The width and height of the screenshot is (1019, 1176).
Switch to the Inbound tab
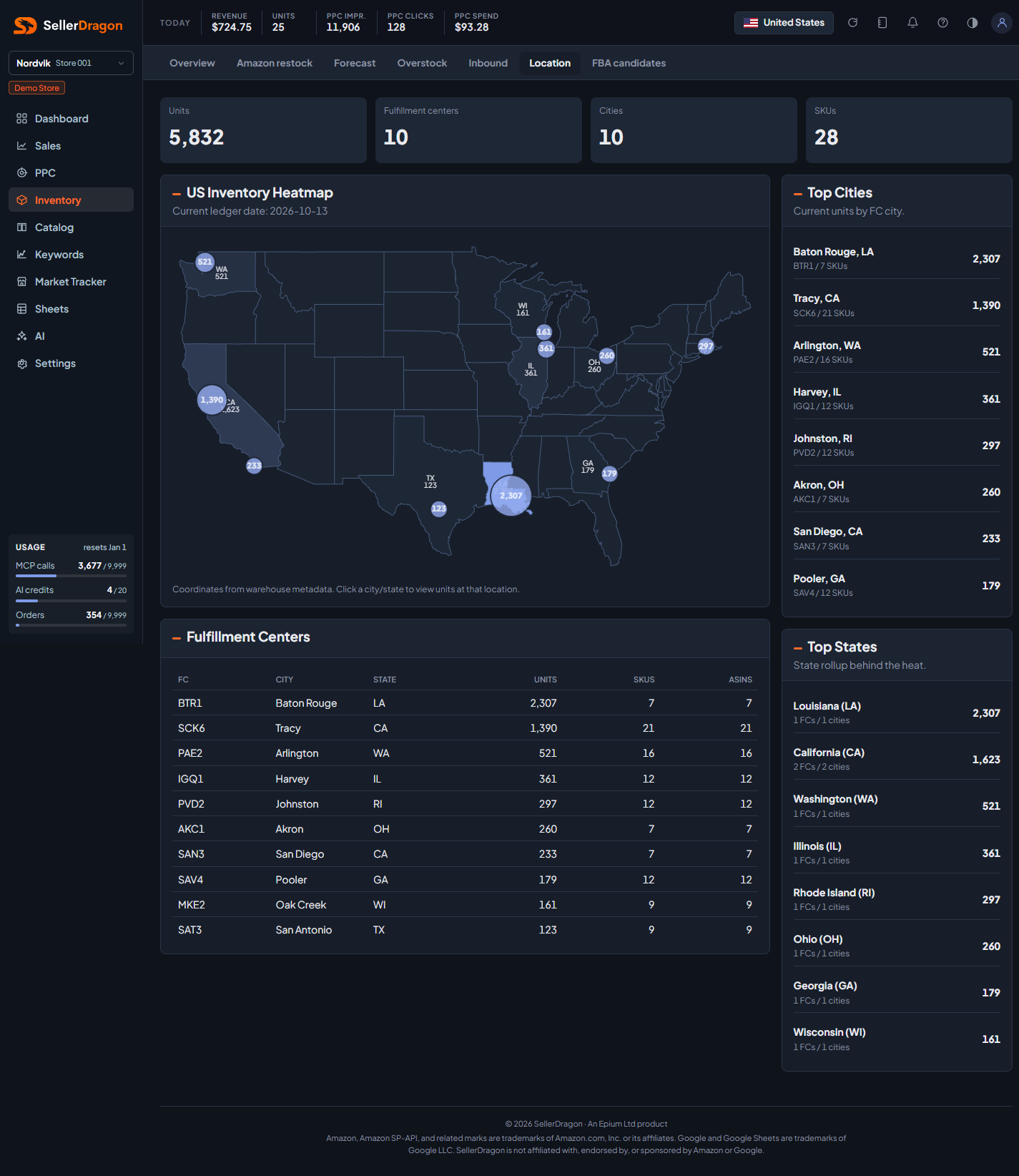click(488, 63)
